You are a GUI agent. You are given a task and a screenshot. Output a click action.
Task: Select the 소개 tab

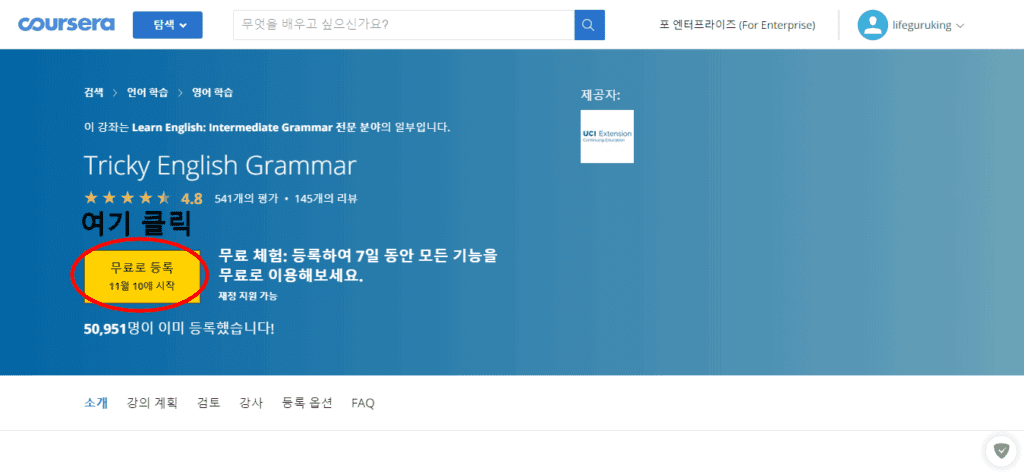pyautogui.click(x=96, y=403)
